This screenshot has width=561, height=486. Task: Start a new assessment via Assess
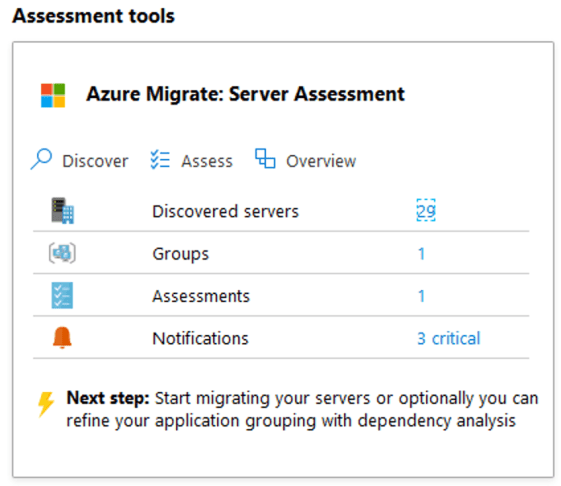207,161
